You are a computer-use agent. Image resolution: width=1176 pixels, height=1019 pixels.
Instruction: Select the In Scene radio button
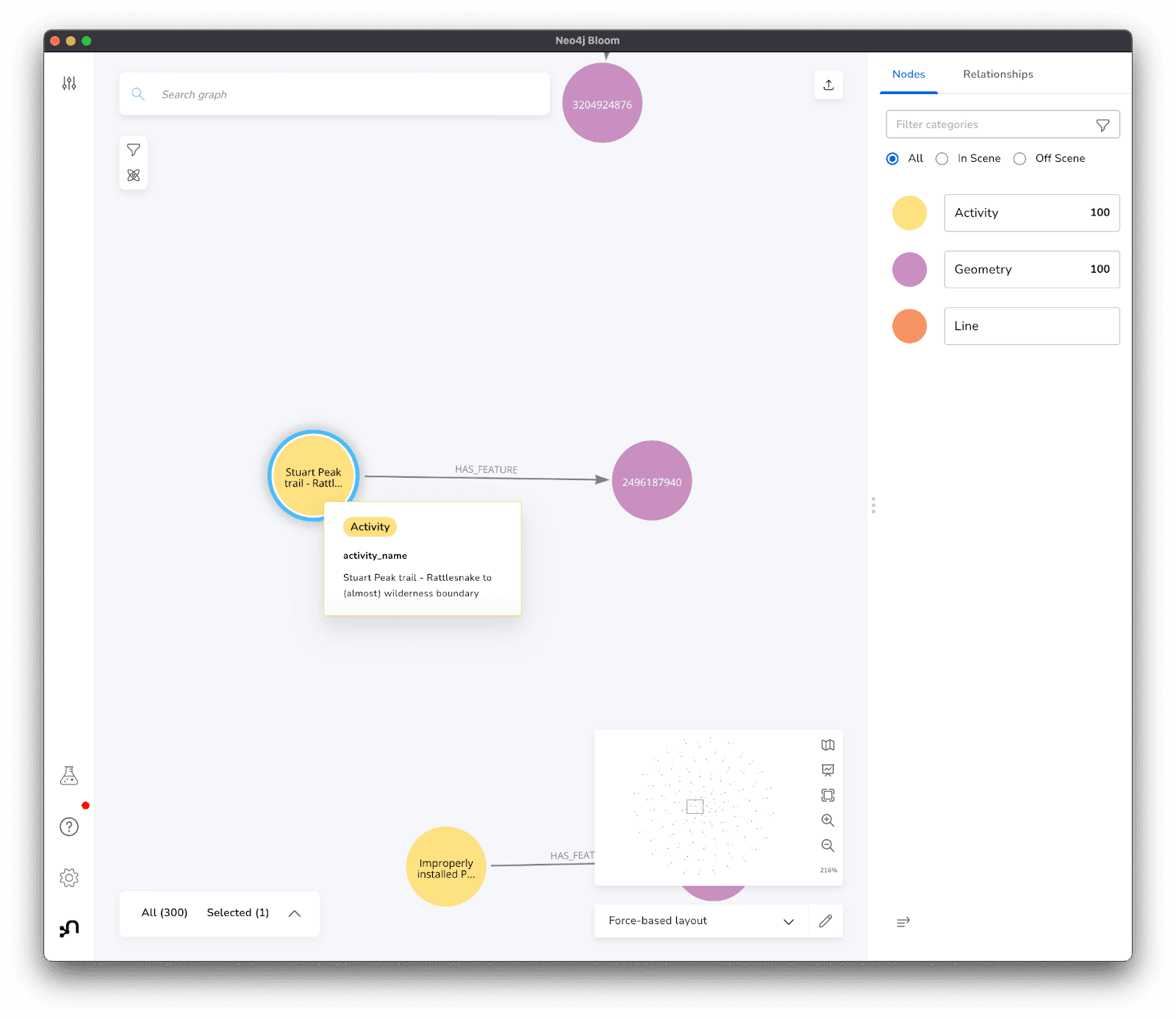[942, 158]
